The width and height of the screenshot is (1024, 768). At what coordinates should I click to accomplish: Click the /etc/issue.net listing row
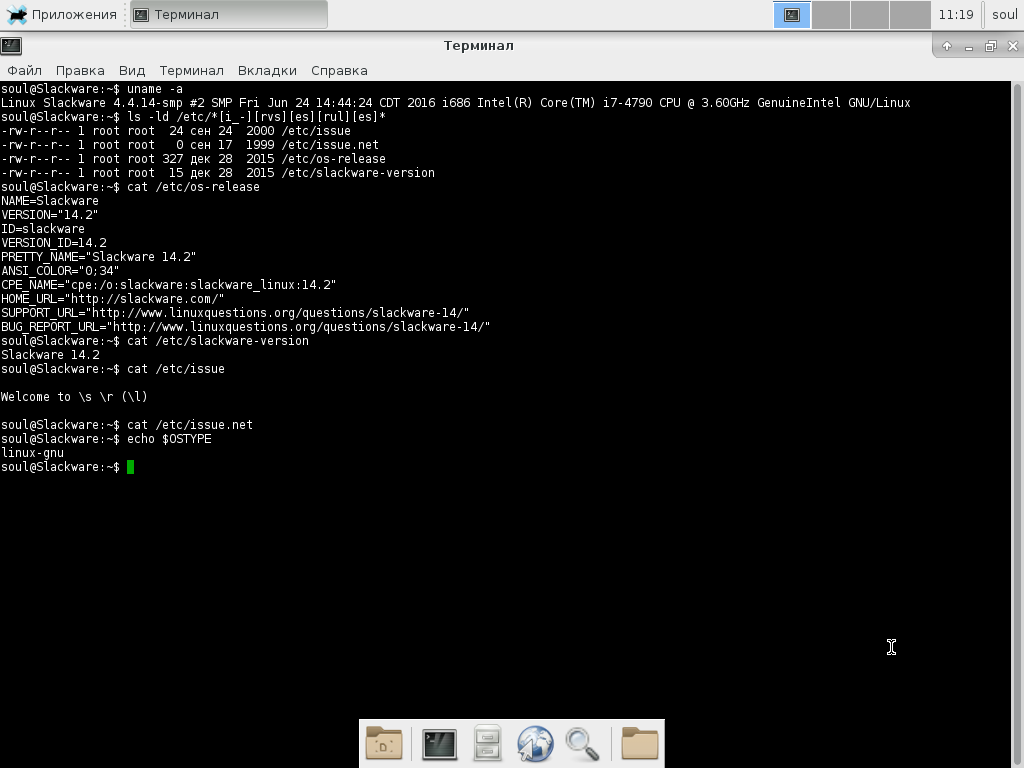[x=190, y=145]
